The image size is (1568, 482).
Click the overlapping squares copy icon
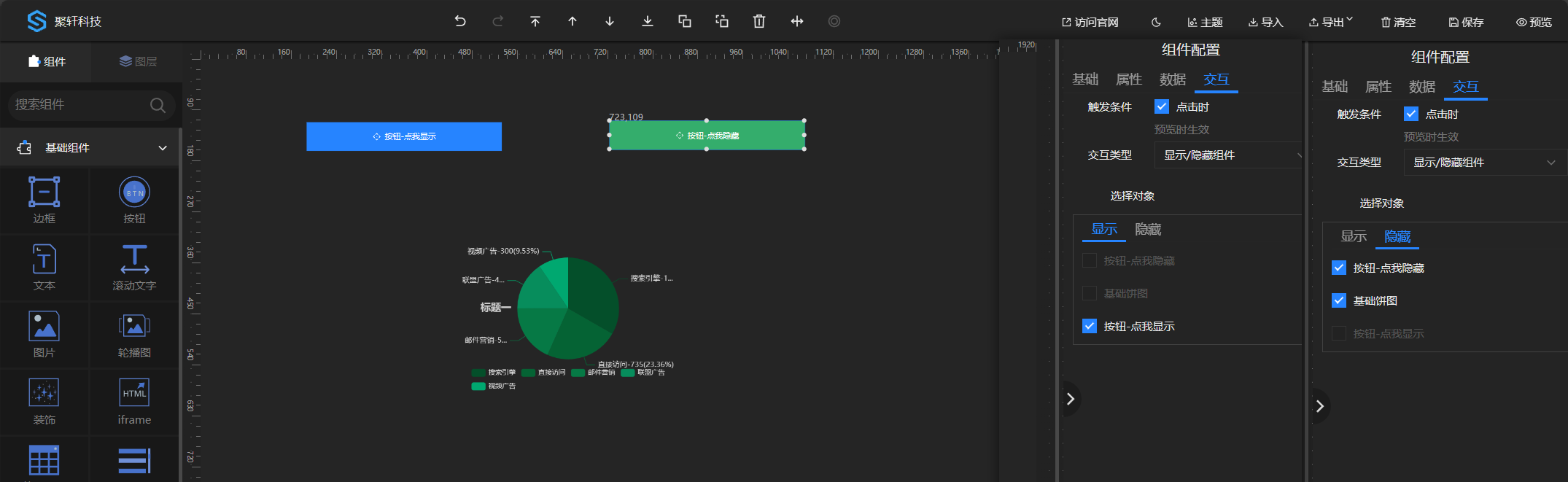tap(685, 21)
